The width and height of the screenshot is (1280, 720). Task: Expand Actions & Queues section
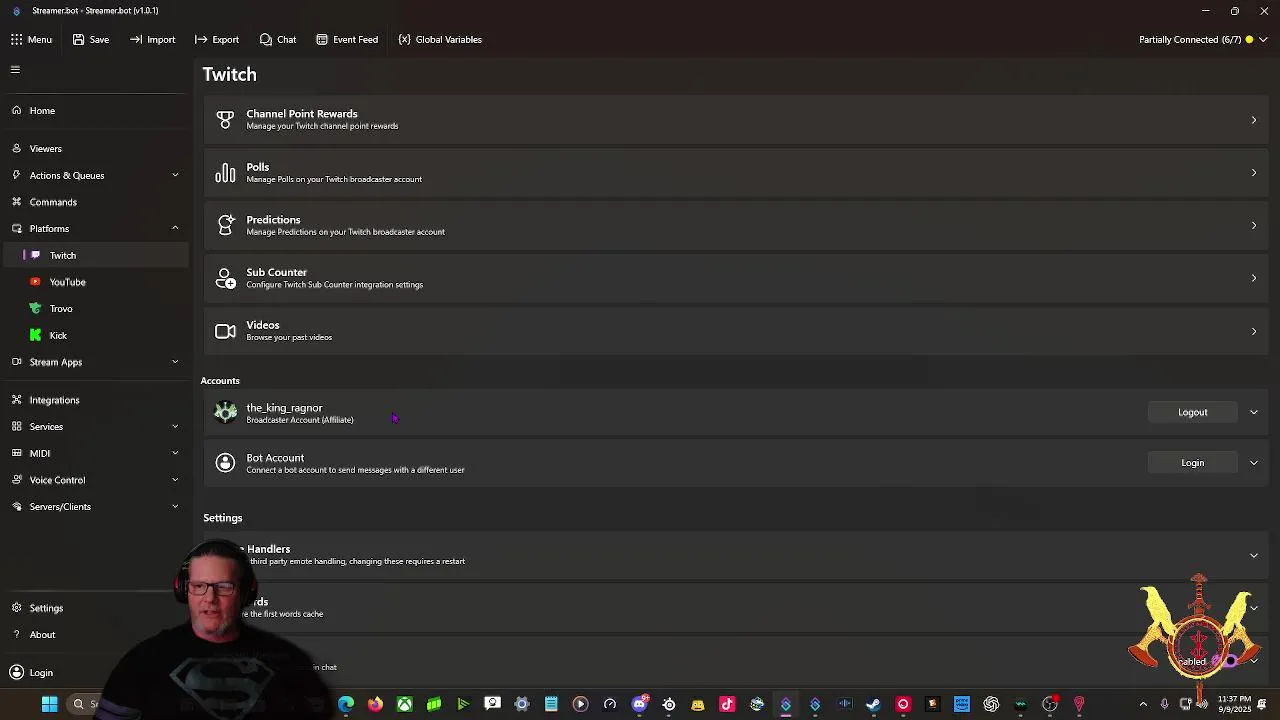coord(95,175)
